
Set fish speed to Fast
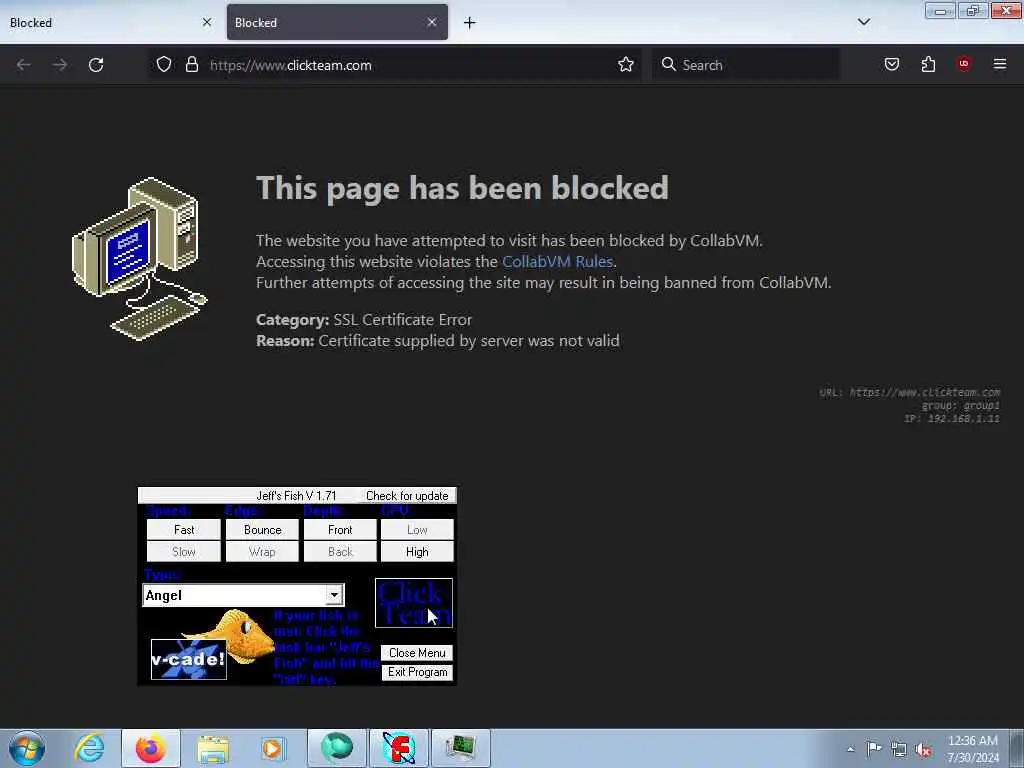click(184, 530)
